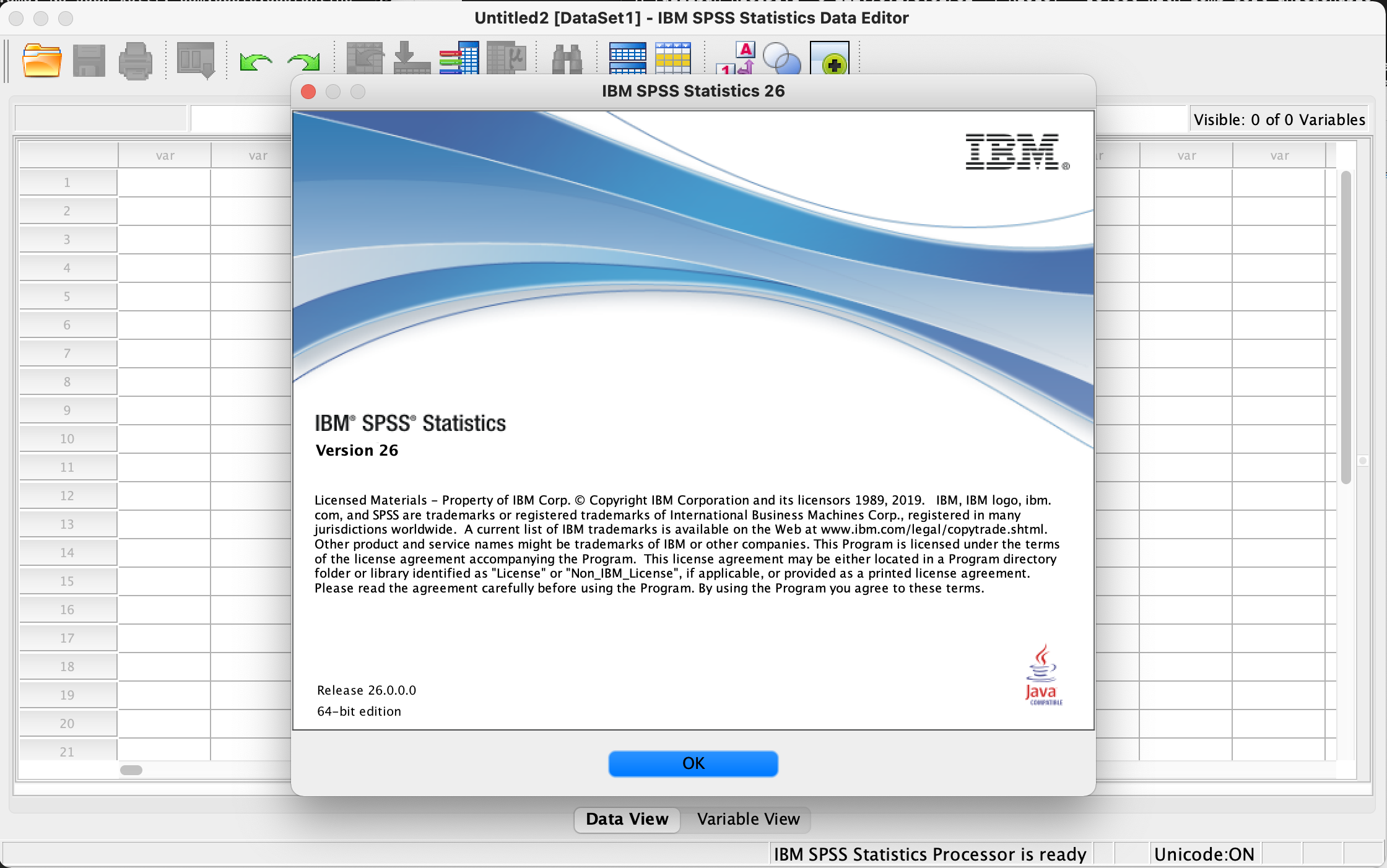Click the Print toolbar icon
The width and height of the screenshot is (1387, 868).
coord(136,60)
